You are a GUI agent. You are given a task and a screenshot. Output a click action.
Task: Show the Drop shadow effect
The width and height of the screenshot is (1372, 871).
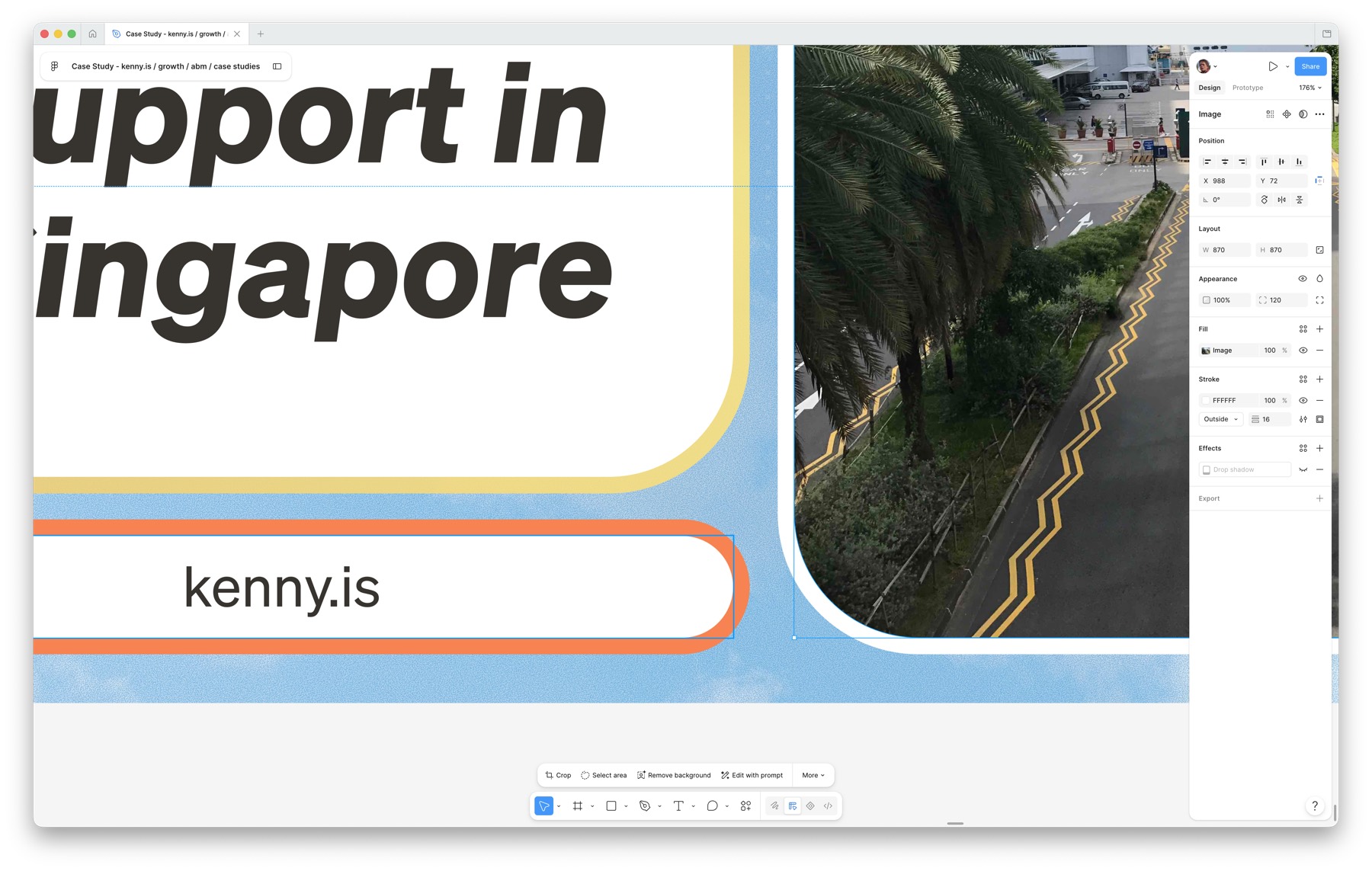(1303, 469)
